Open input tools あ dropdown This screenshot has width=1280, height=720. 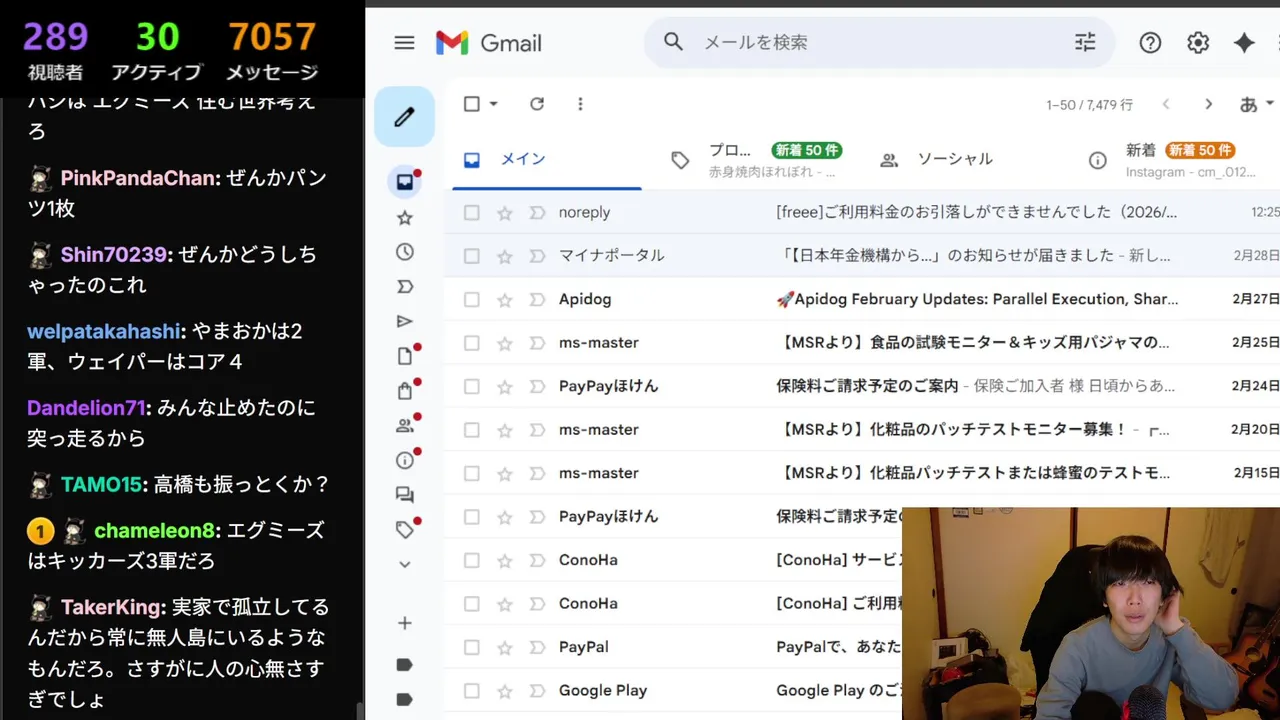point(1257,104)
